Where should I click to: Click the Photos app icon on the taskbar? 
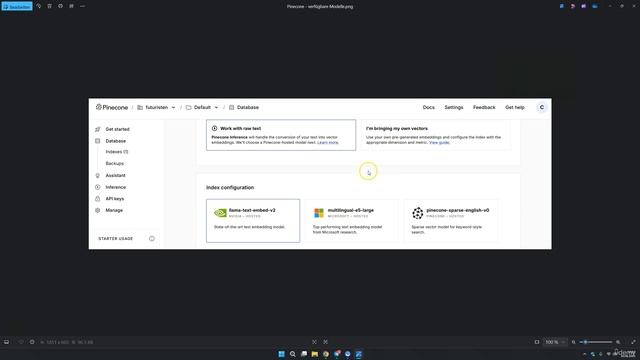coord(358,354)
